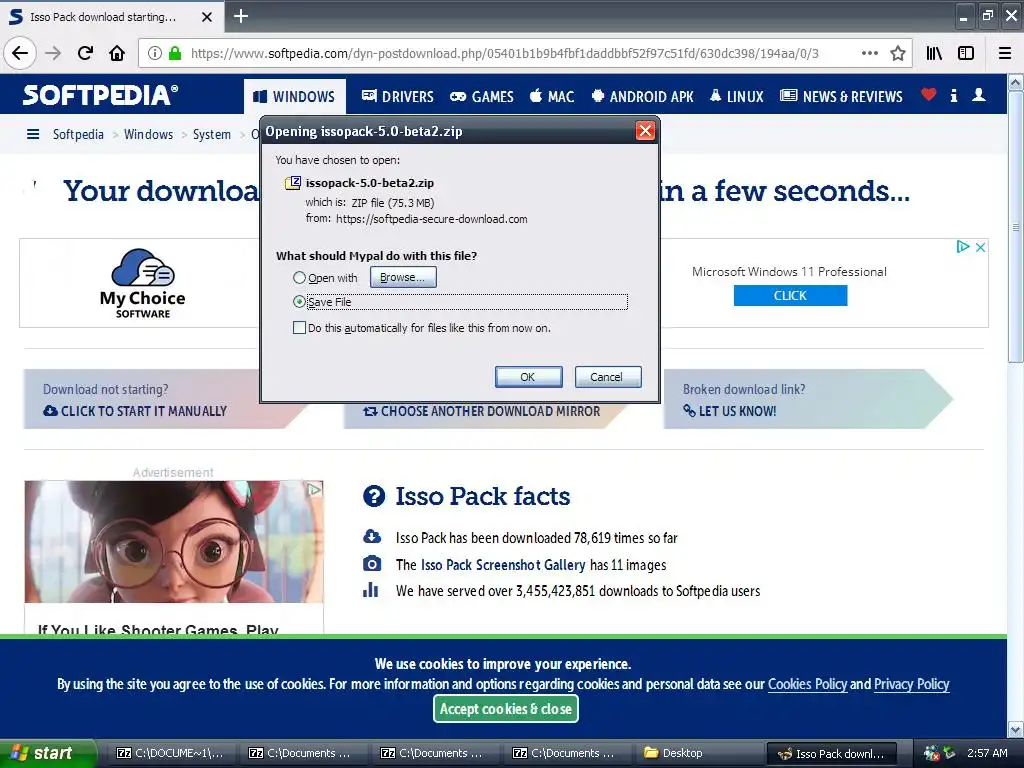Click the red heart favorites icon

(x=929, y=95)
